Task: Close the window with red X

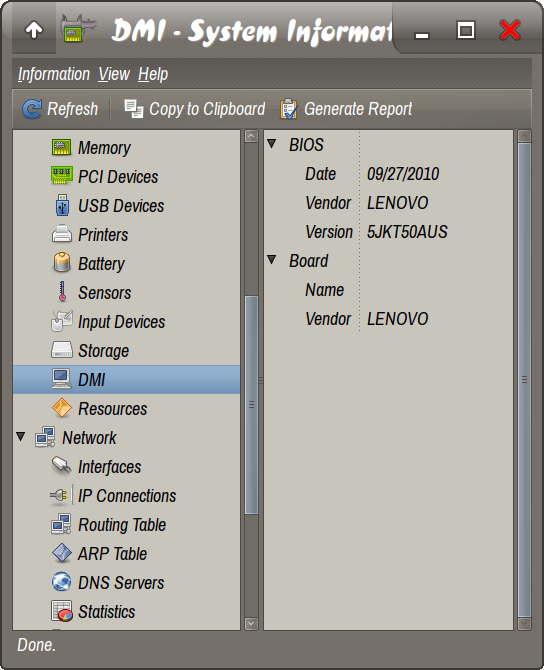Action: coord(509,30)
